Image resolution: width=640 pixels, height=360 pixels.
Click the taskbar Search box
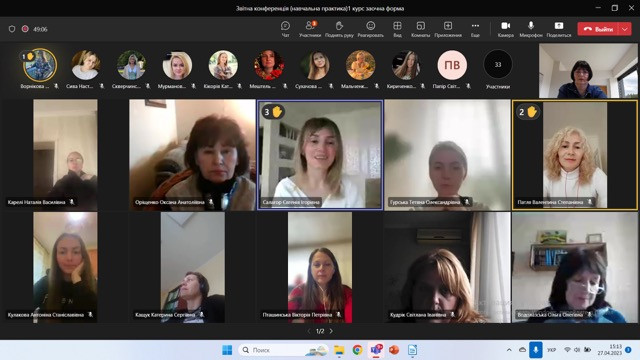click(x=283, y=350)
